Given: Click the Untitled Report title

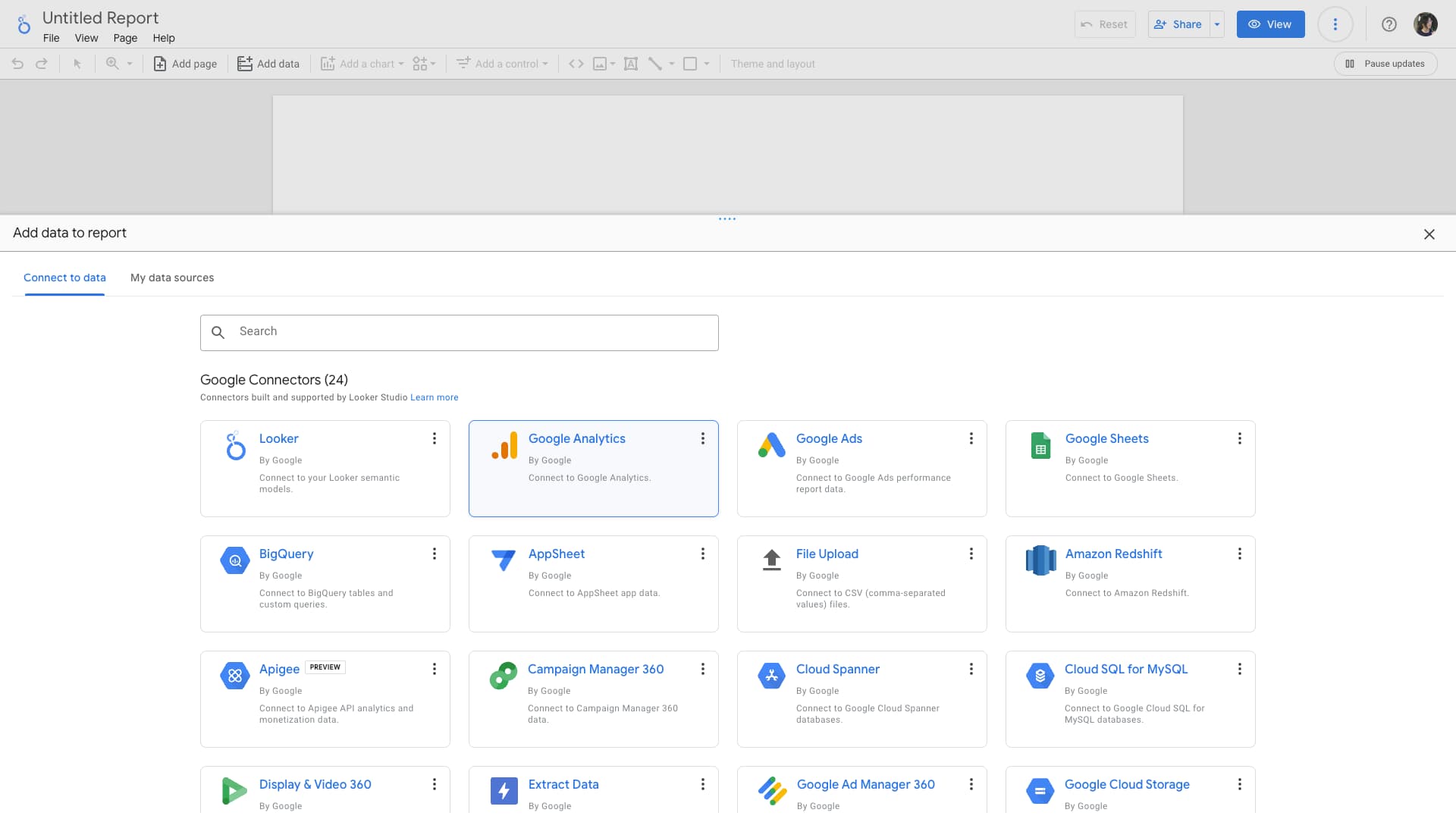Looking at the screenshot, I should click(100, 17).
